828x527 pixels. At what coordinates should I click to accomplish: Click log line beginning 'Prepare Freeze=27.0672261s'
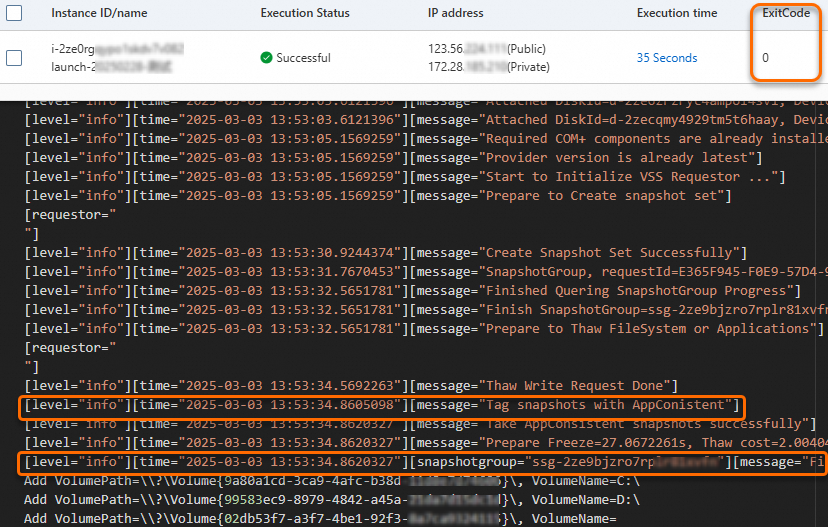tap(426, 443)
